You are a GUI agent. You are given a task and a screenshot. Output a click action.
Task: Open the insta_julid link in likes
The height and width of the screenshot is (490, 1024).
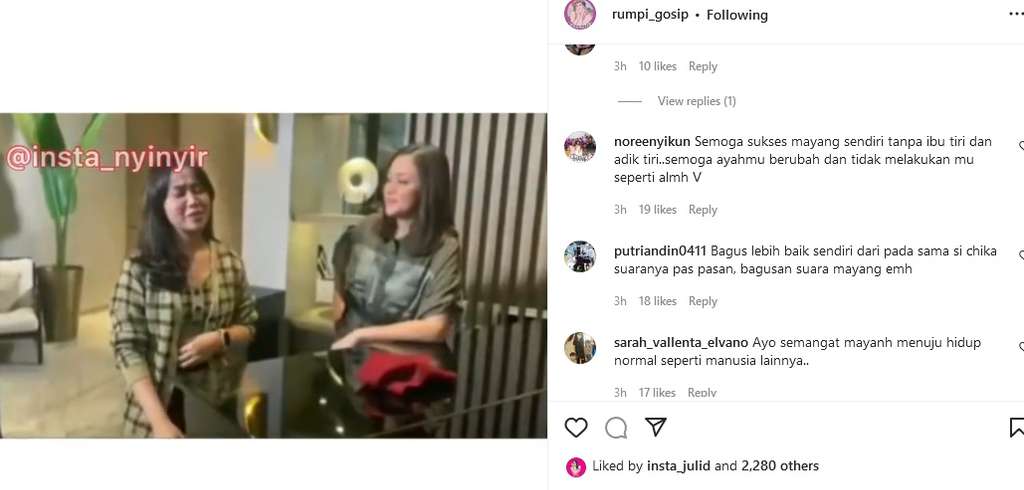[679, 466]
